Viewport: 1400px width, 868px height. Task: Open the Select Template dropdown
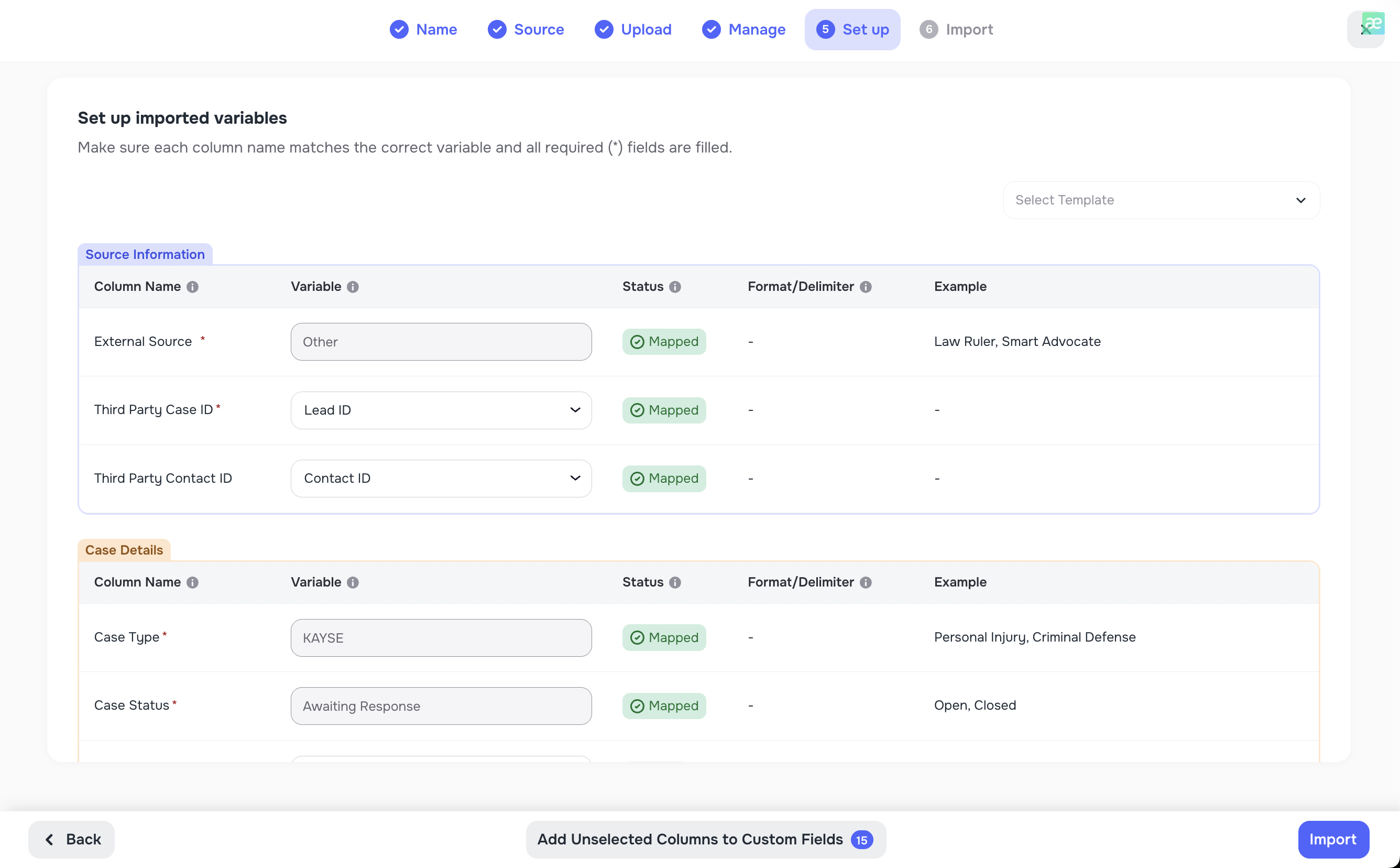[1161, 200]
